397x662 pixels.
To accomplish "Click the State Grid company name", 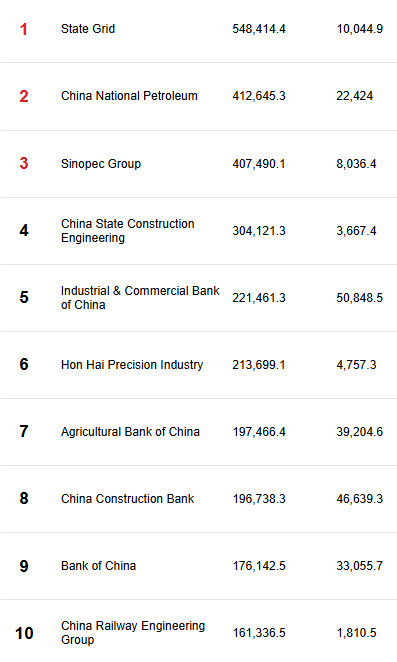I will (x=88, y=29).
